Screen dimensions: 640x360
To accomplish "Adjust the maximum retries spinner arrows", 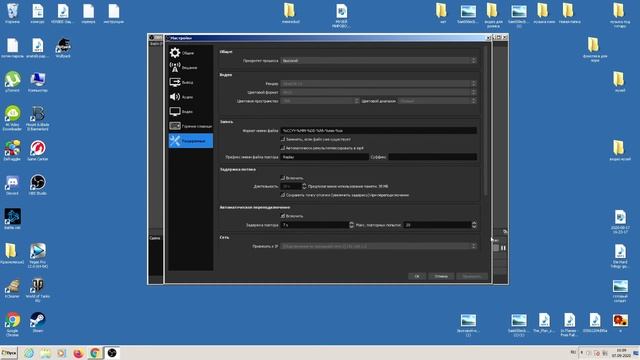I will click(x=474, y=225).
